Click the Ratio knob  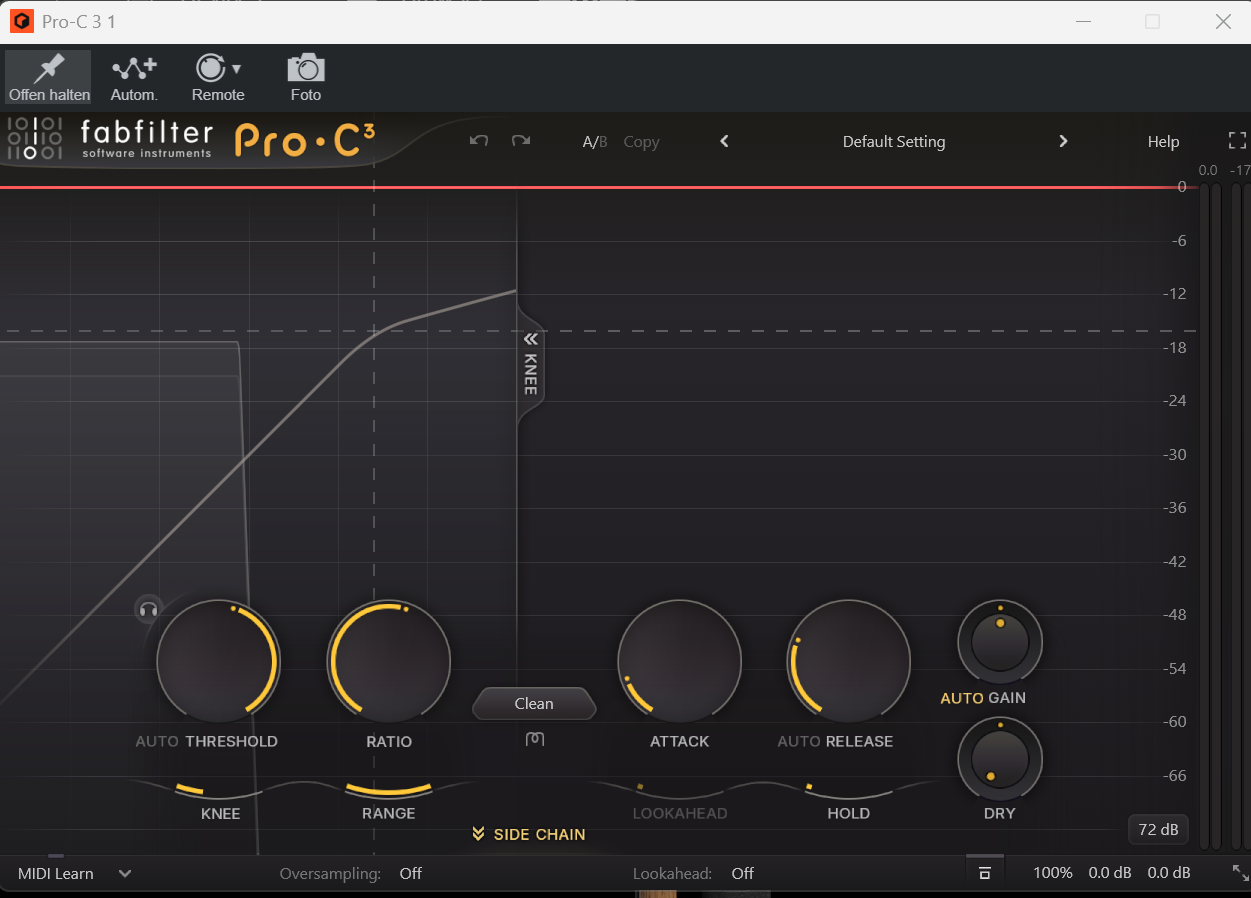389,661
